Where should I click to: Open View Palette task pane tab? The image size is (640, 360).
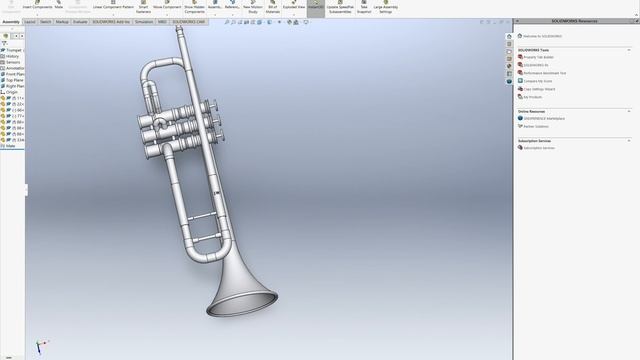tap(509, 59)
